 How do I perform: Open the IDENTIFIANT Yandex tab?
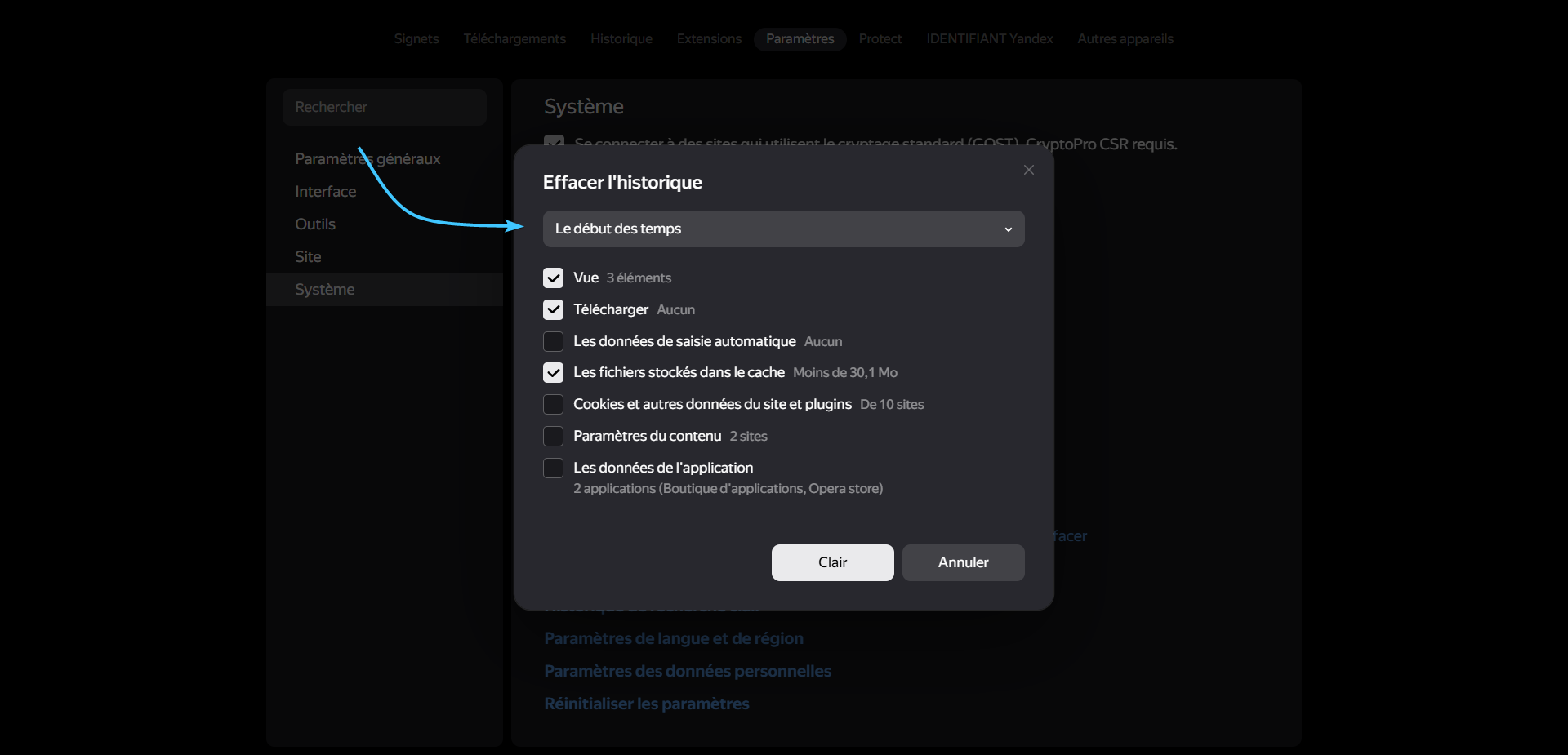(990, 39)
